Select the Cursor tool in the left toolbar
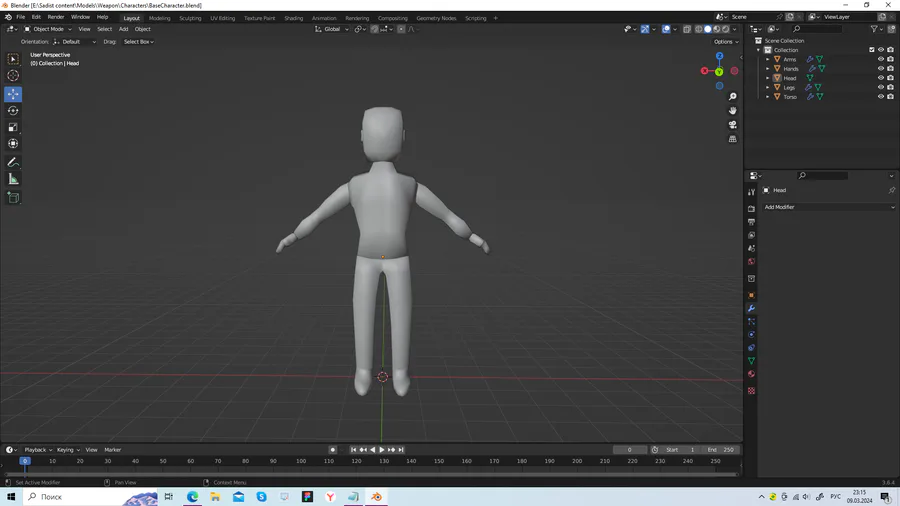900x506 pixels. pos(13,76)
